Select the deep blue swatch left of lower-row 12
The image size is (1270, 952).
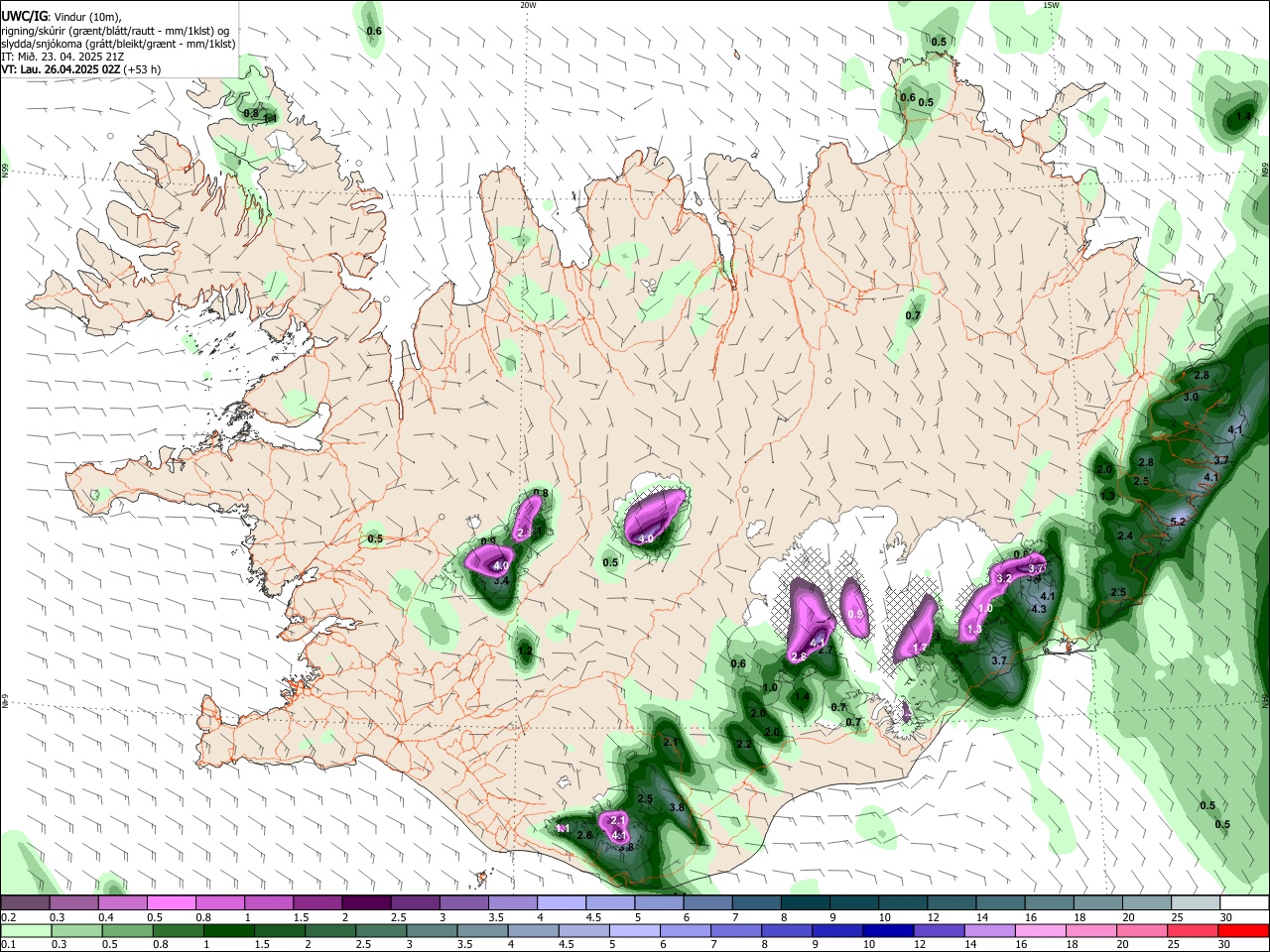click(x=887, y=931)
